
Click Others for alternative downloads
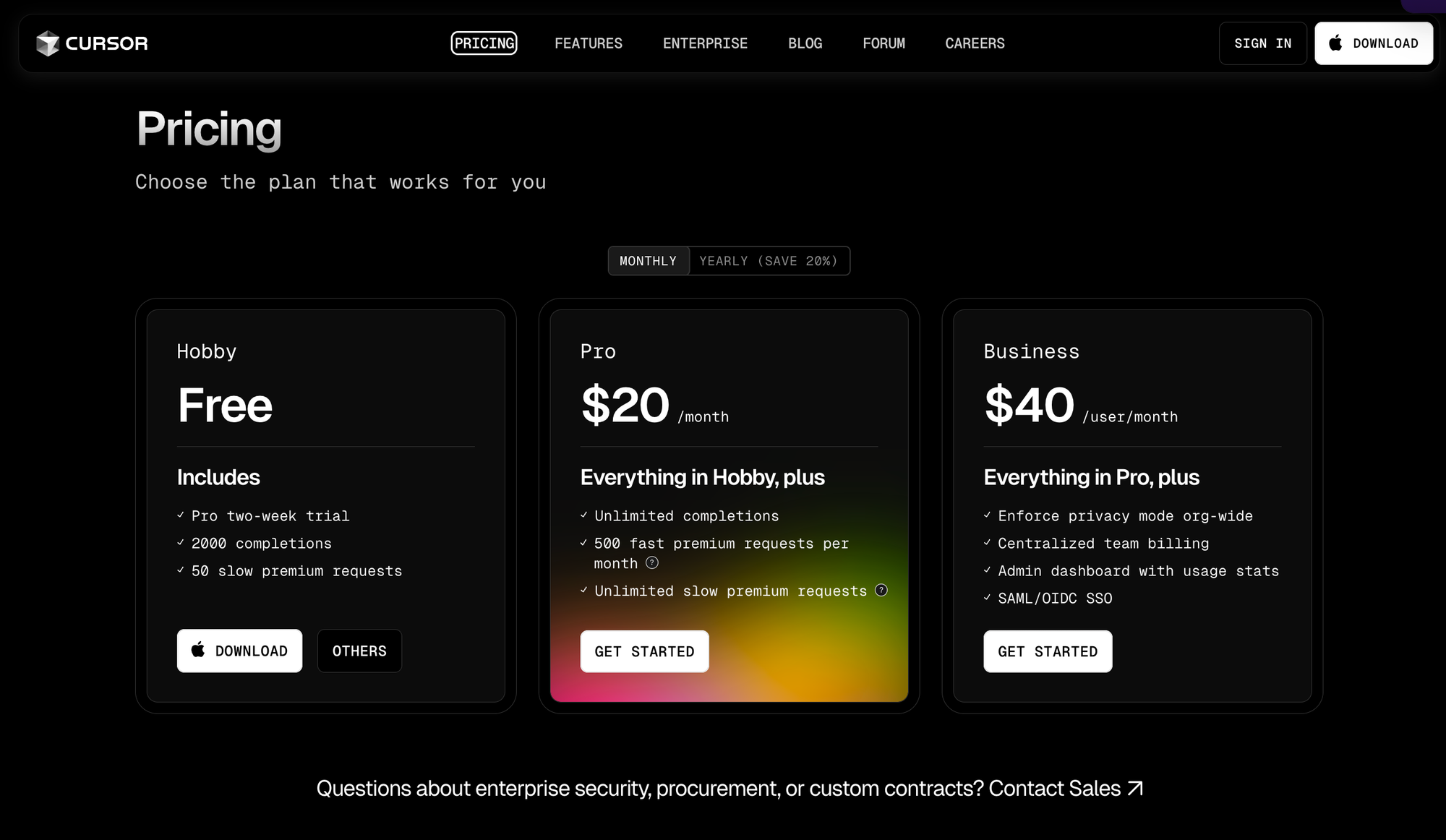pyautogui.click(x=359, y=651)
